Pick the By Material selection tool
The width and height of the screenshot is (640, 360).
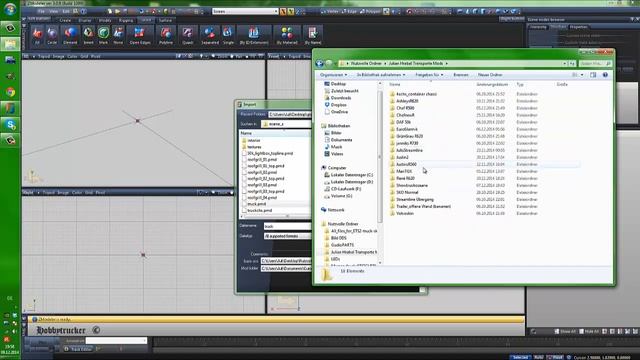coord(287,35)
